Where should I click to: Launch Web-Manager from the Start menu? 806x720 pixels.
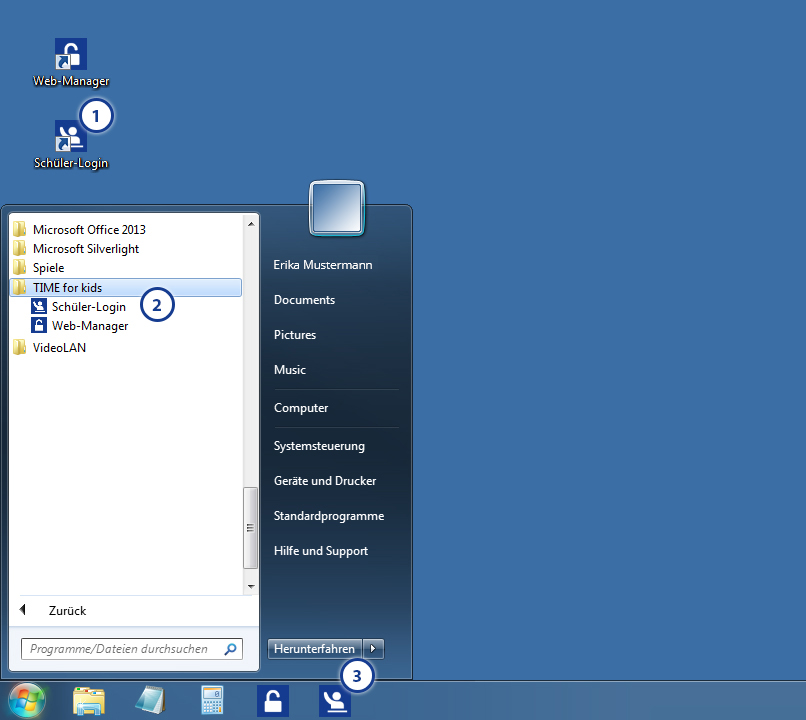(90, 326)
